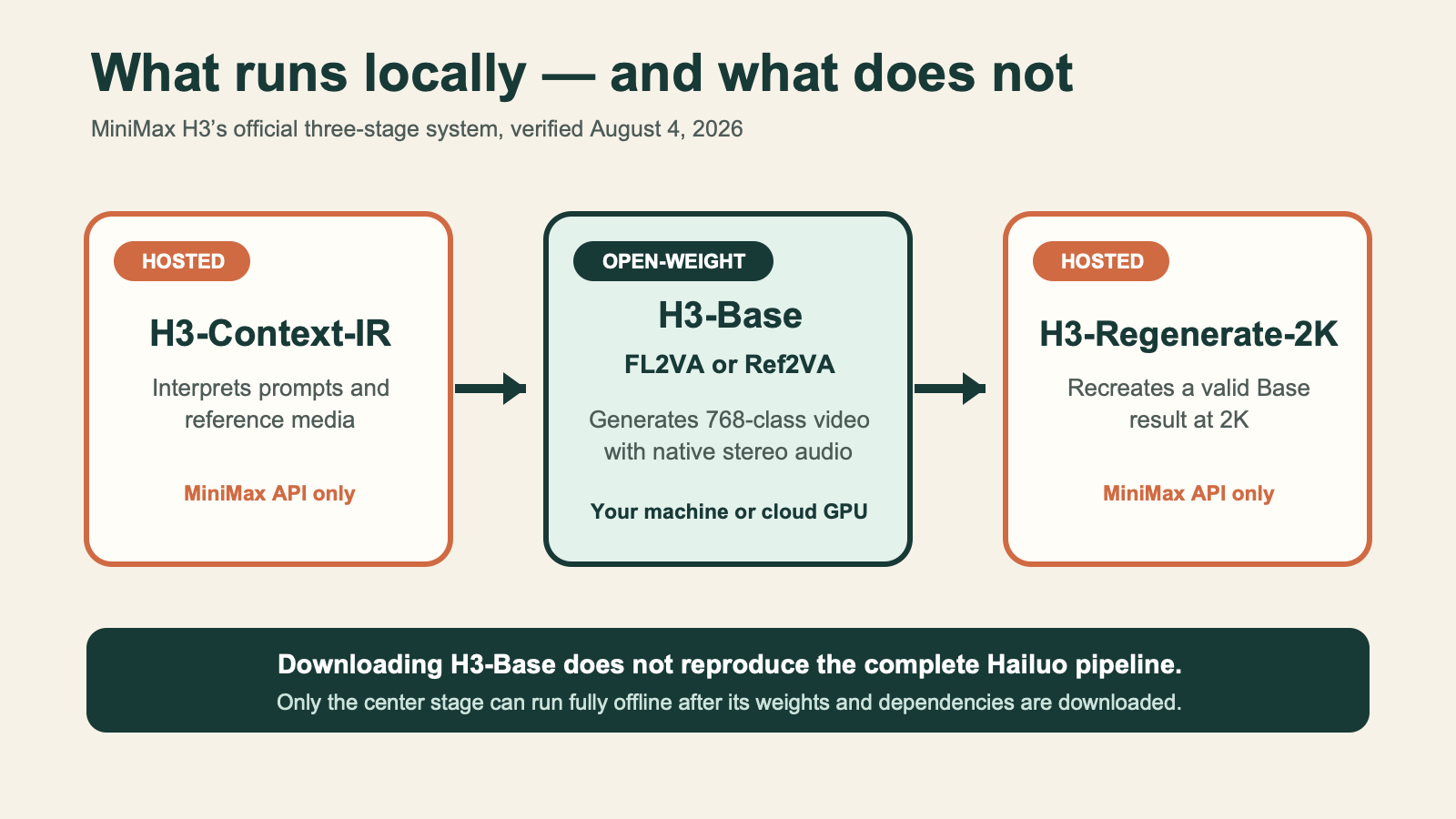Viewport: 1456px width, 819px height.
Task: Click the bold 'Downloading H3-Base does not reproduce' line
Action: 729,664
